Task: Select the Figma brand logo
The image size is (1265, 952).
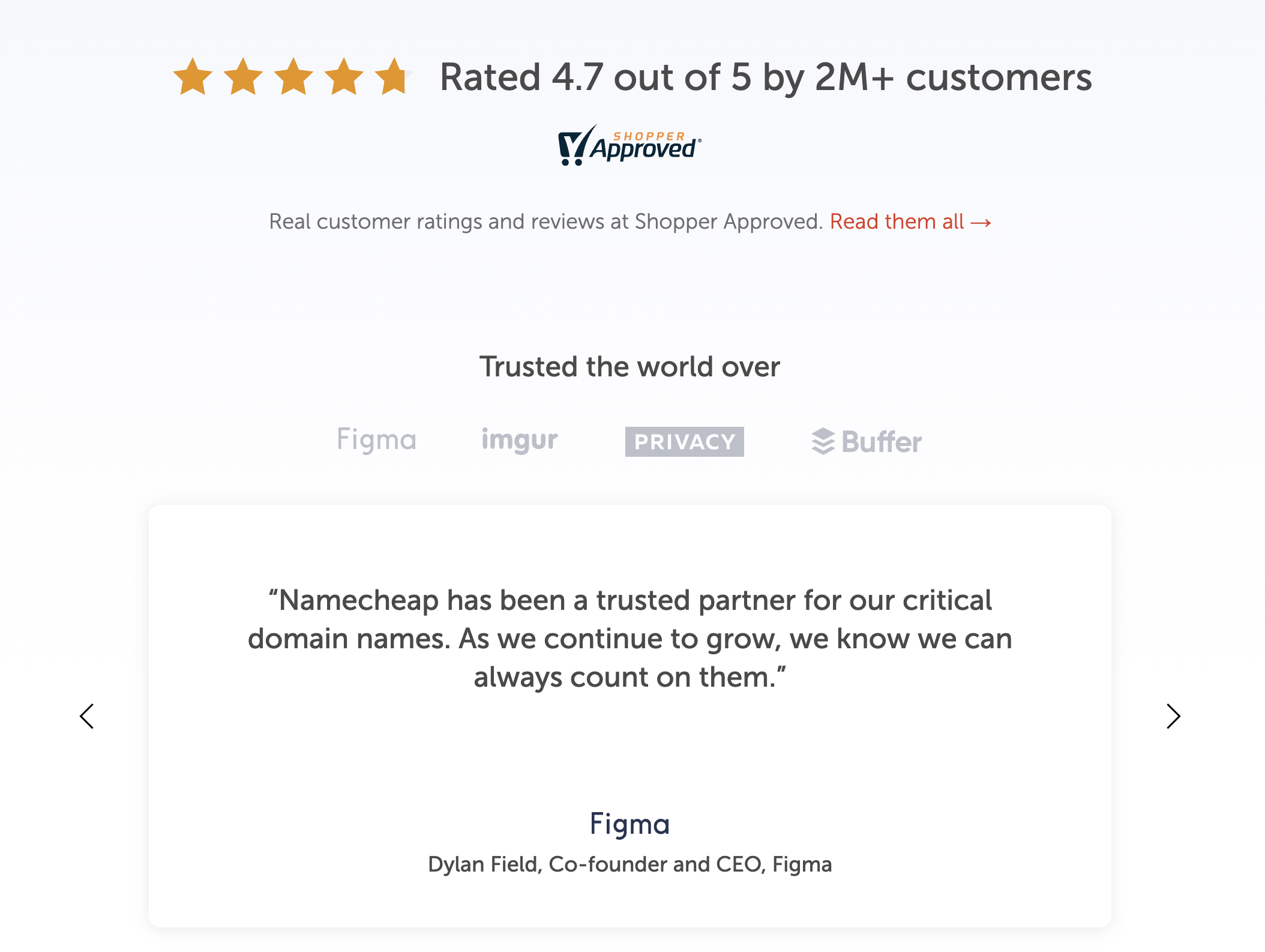Action: pos(377,440)
